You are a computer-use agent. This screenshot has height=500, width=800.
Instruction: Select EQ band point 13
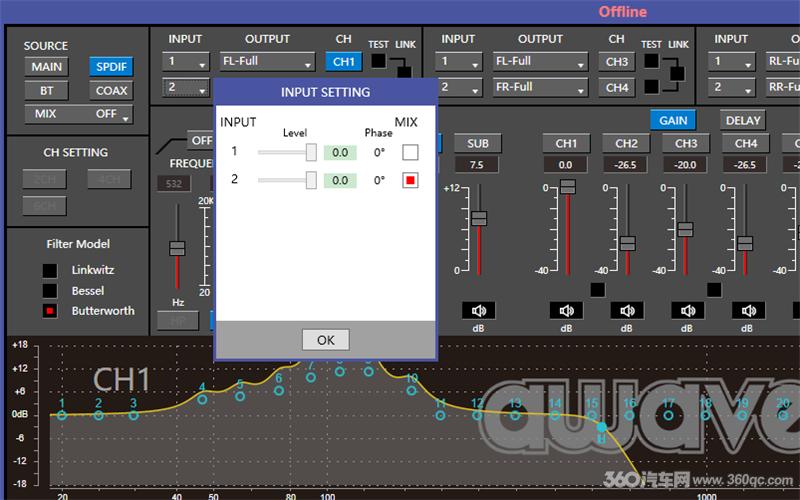515,415
